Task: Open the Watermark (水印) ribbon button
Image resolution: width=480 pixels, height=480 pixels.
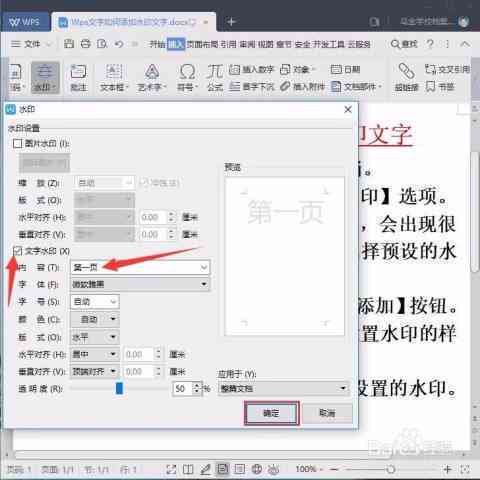Action: (45, 77)
